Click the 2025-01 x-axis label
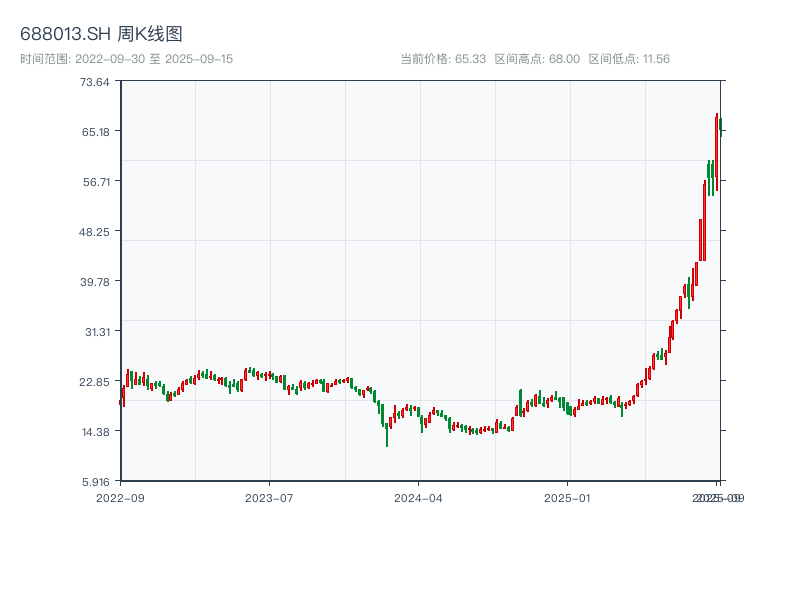Image resolution: width=800 pixels, height=600 pixels. click(x=567, y=498)
